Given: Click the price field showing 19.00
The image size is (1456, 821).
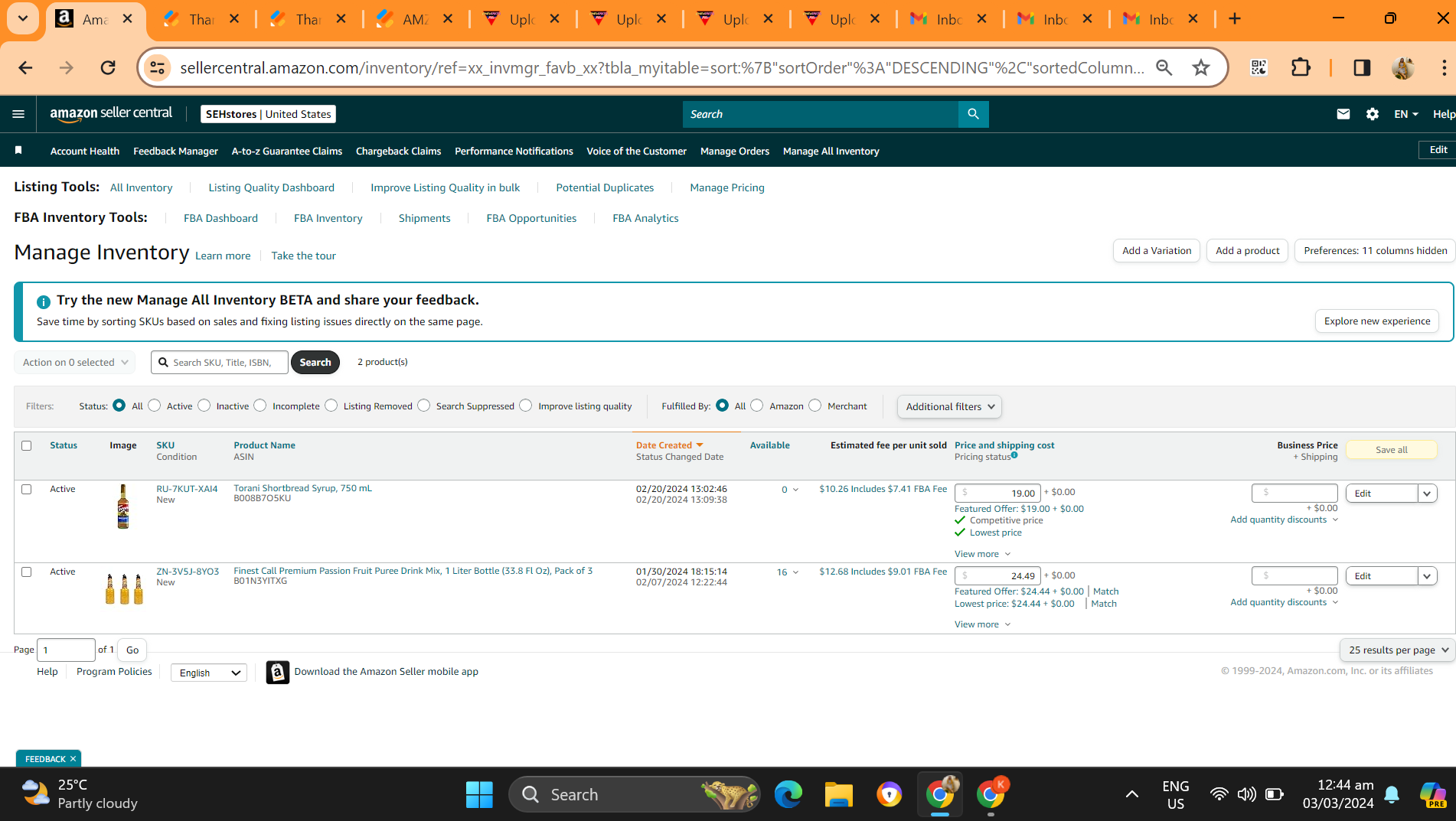Looking at the screenshot, I should pyautogui.click(x=997, y=493).
